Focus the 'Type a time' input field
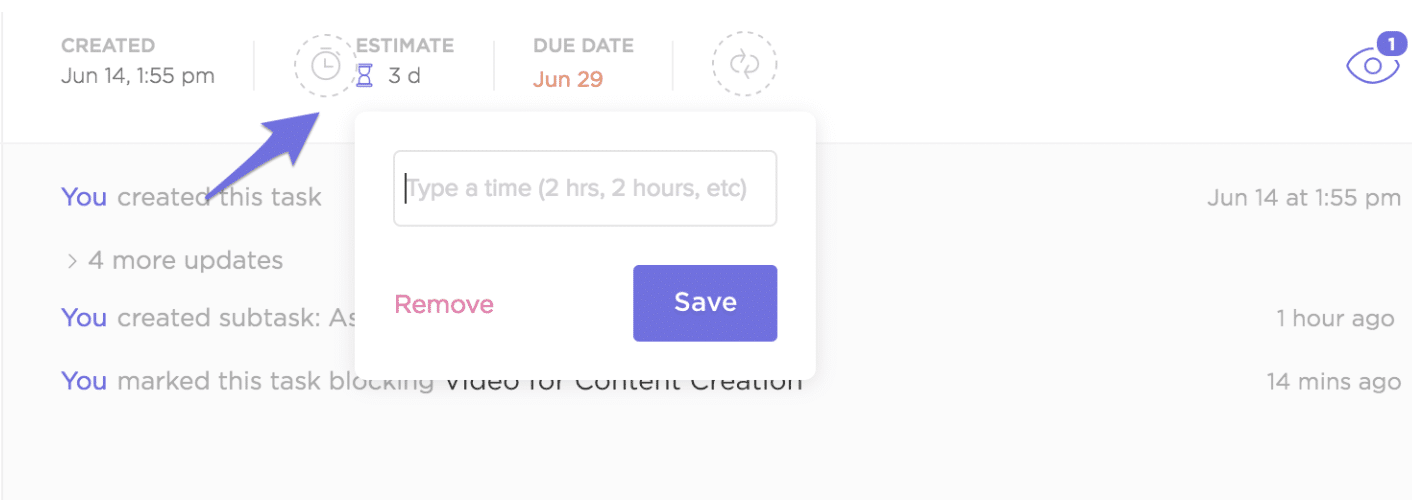1412x500 pixels. (x=585, y=188)
